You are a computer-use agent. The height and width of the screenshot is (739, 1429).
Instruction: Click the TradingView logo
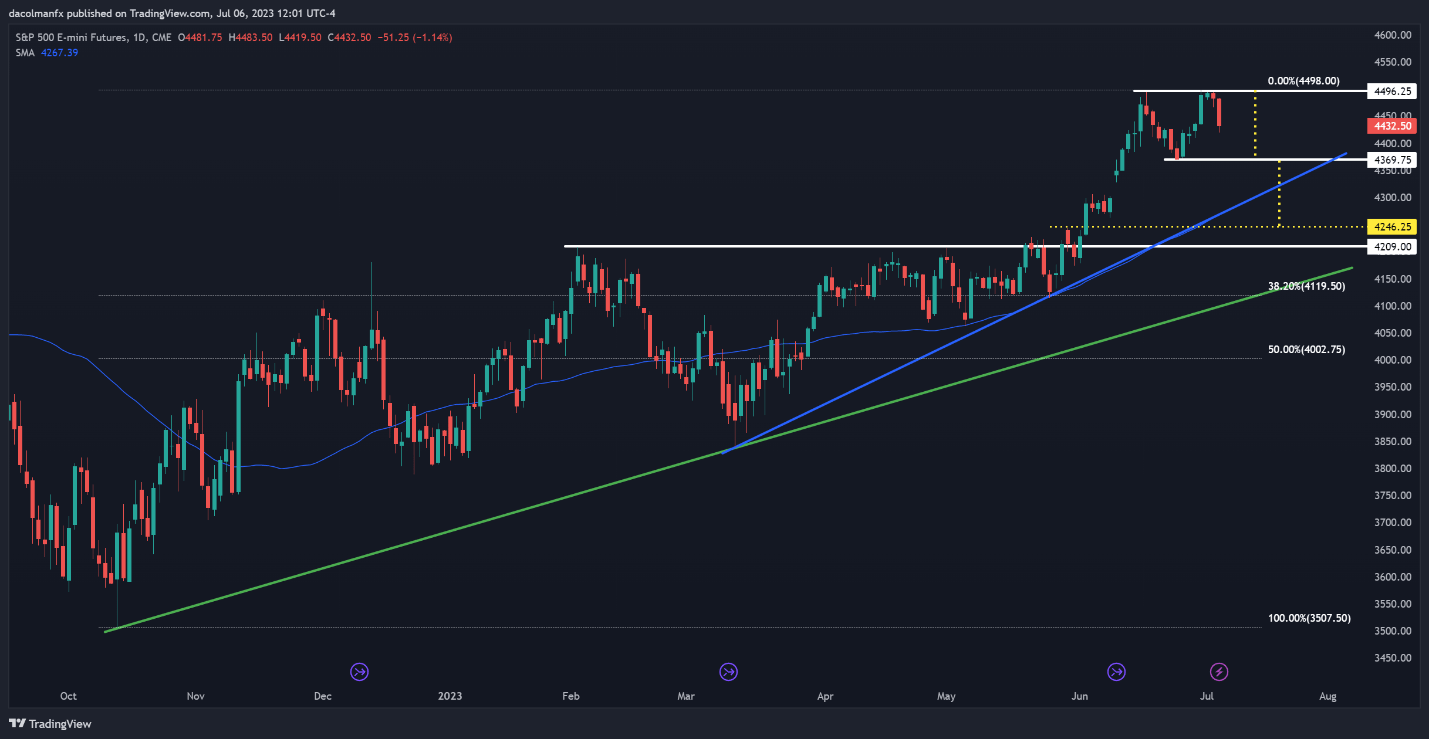tap(50, 724)
